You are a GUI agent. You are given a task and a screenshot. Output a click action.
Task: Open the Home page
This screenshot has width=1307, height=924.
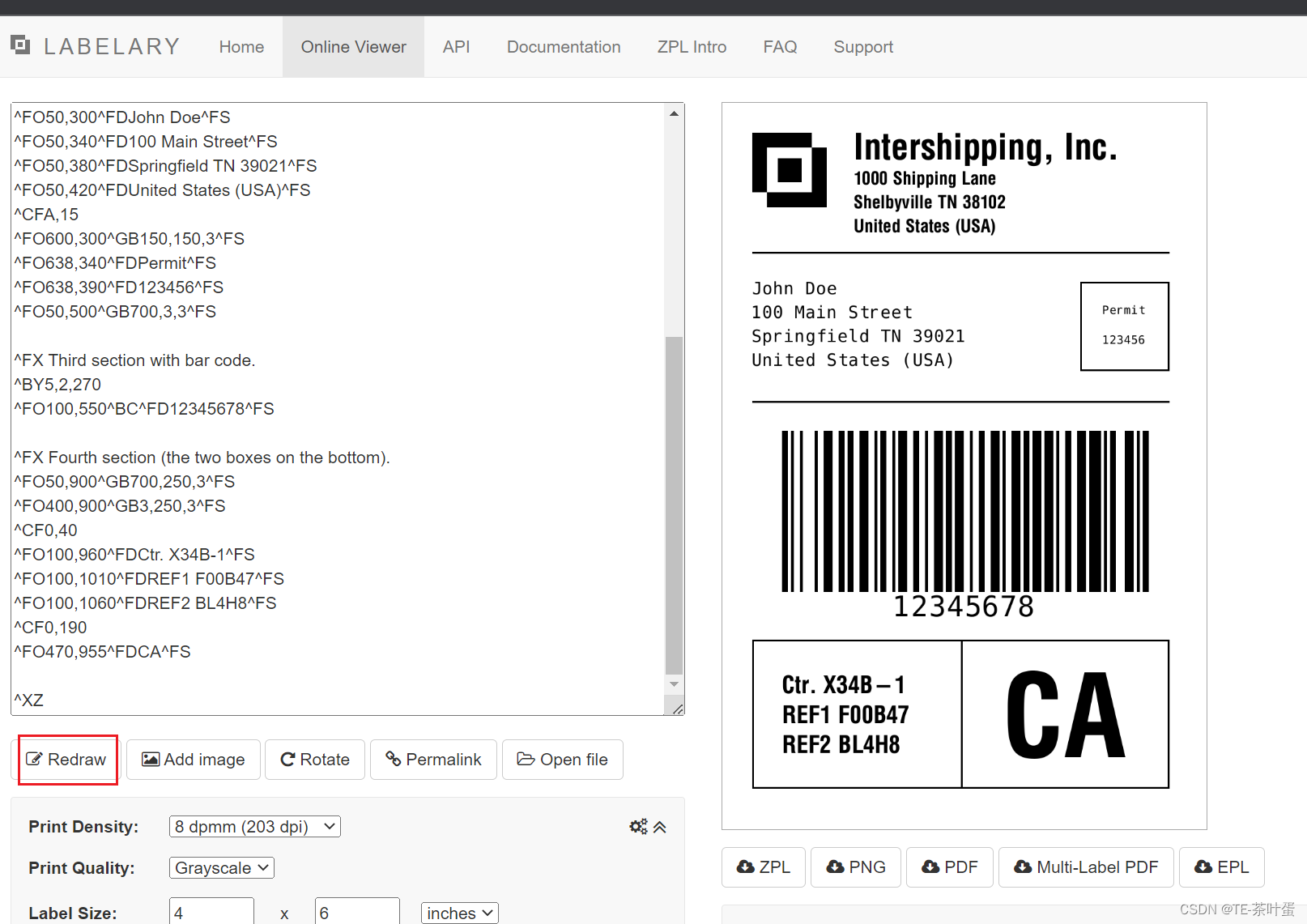(241, 47)
